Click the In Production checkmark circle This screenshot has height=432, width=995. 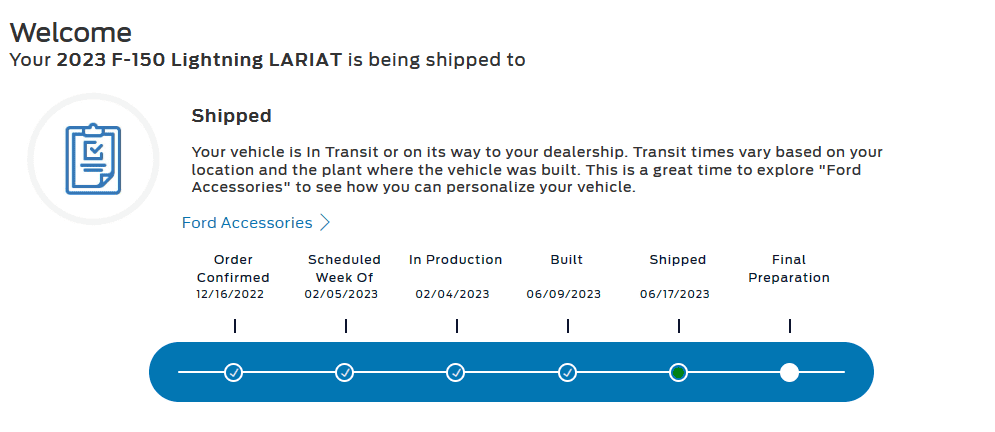[456, 372]
